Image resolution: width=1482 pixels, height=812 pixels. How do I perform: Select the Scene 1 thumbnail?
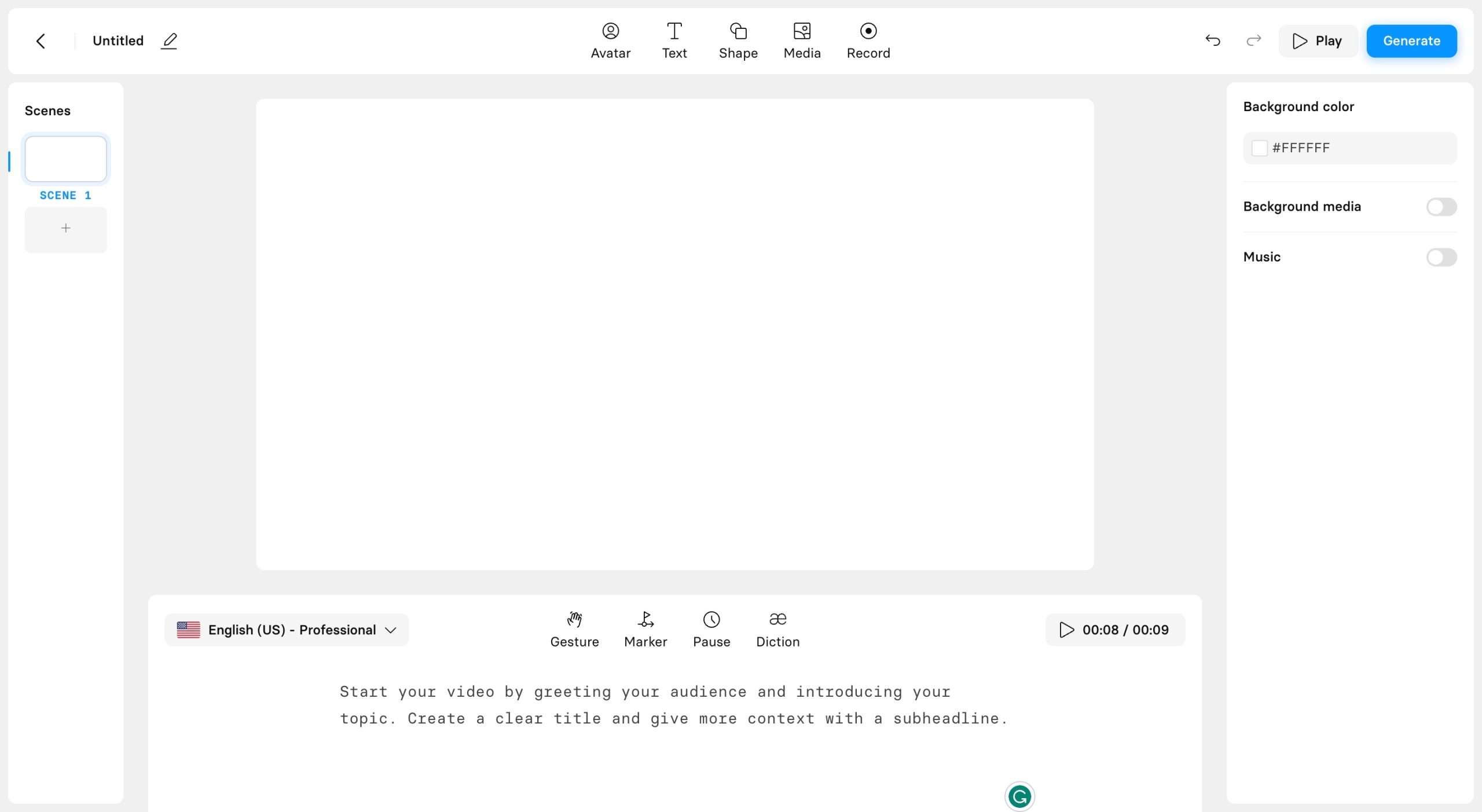tap(65, 159)
